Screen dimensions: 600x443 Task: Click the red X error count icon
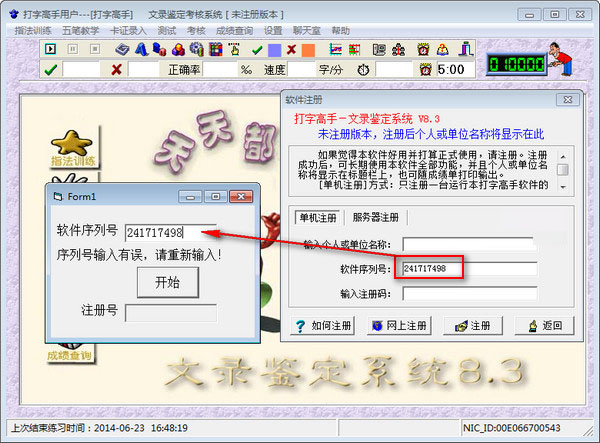tap(117, 69)
